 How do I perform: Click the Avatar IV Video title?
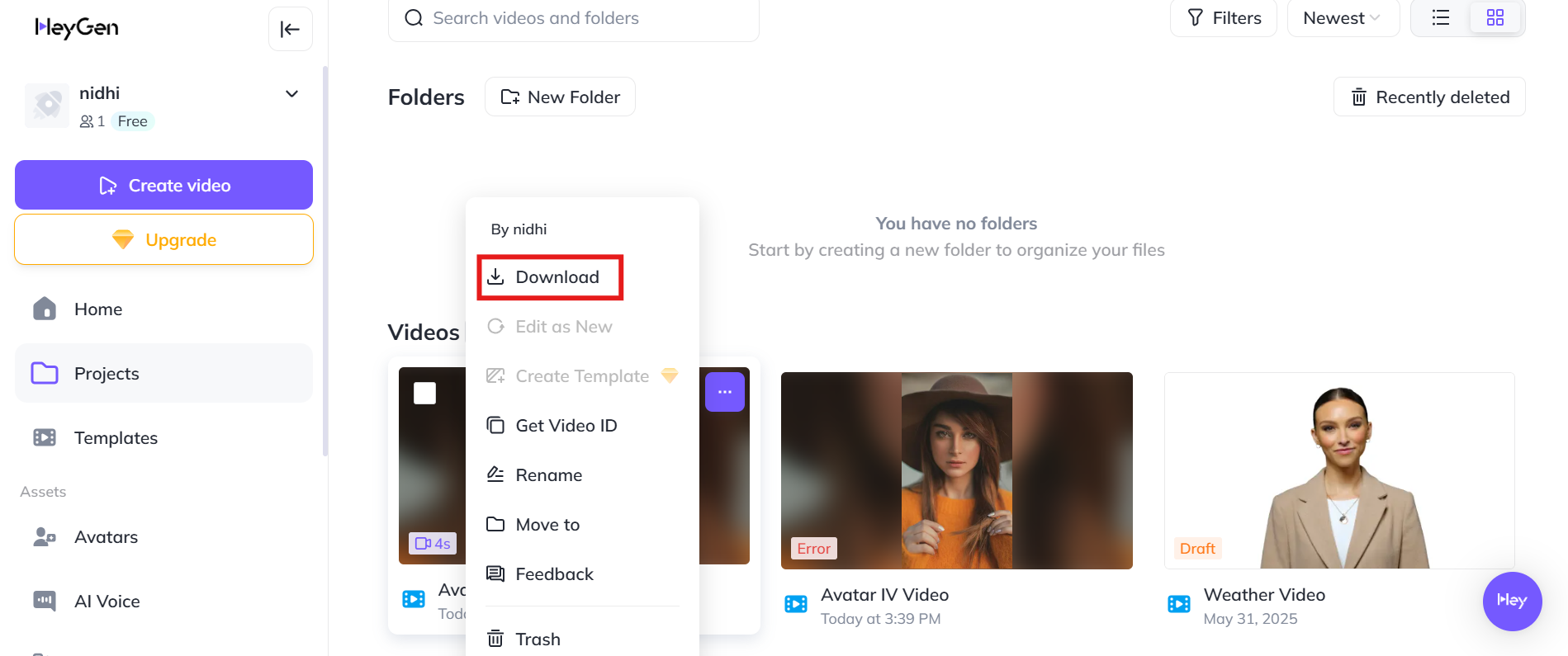[884, 595]
